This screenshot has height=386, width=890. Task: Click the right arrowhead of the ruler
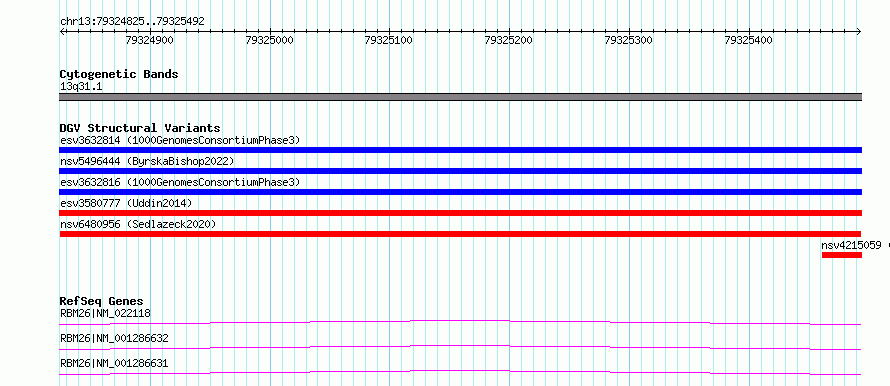[x=859, y=31]
